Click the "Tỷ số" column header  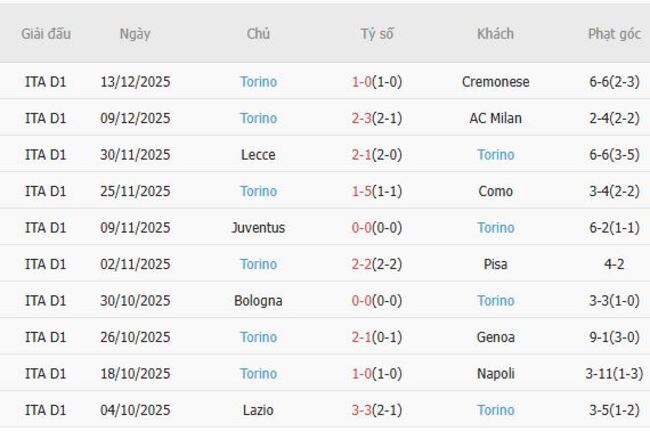click(x=377, y=34)
